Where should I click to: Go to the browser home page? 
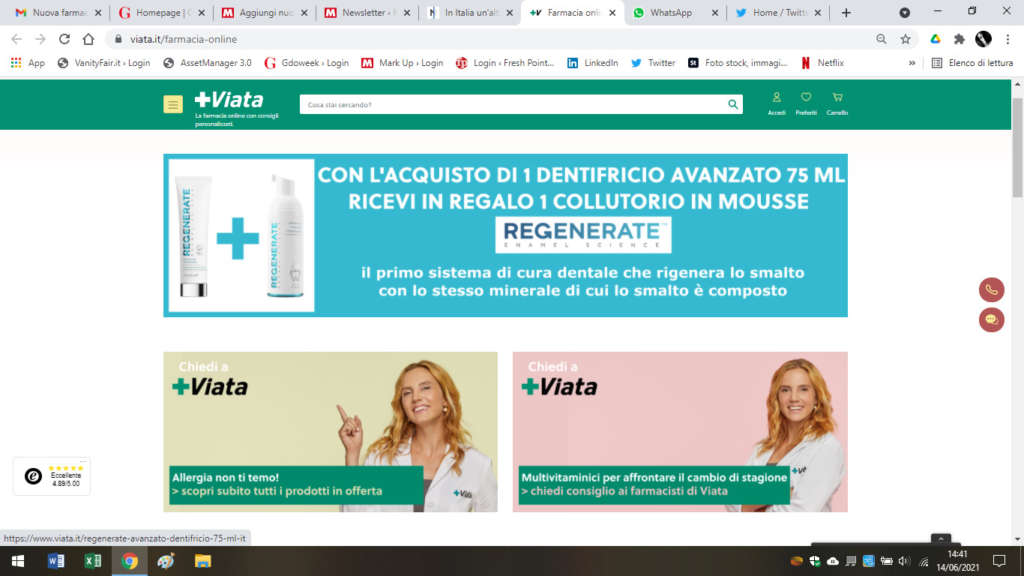coord(88,39)
